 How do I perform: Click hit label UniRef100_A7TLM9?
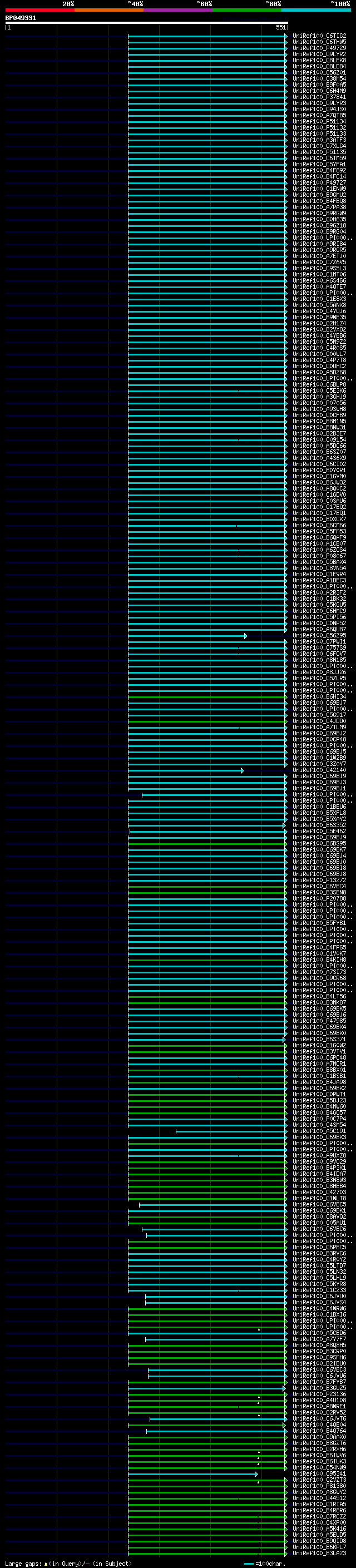(x=319, y=728)
